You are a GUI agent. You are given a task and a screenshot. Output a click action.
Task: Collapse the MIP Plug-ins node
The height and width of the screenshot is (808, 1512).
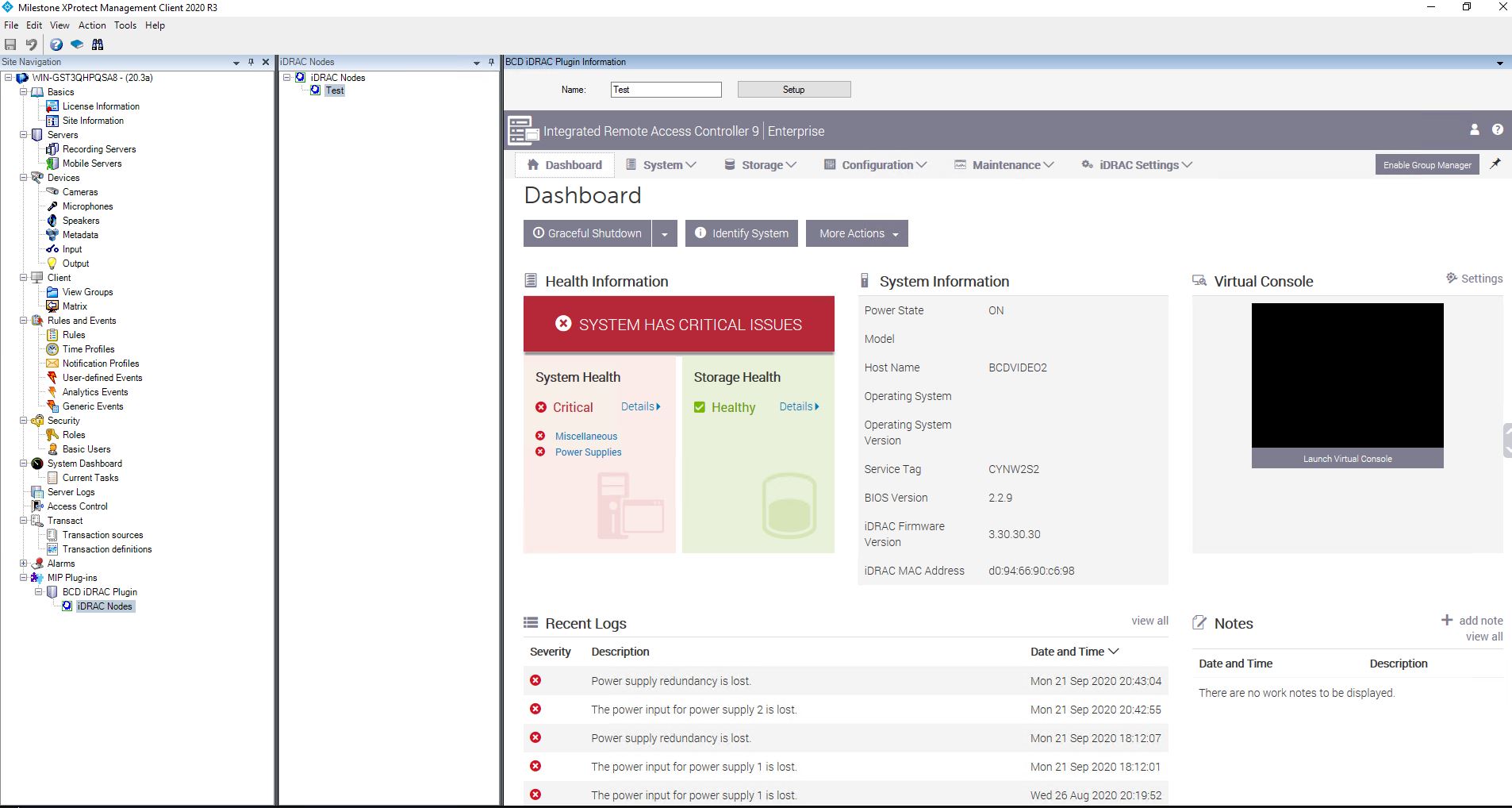tap(24, 578)
